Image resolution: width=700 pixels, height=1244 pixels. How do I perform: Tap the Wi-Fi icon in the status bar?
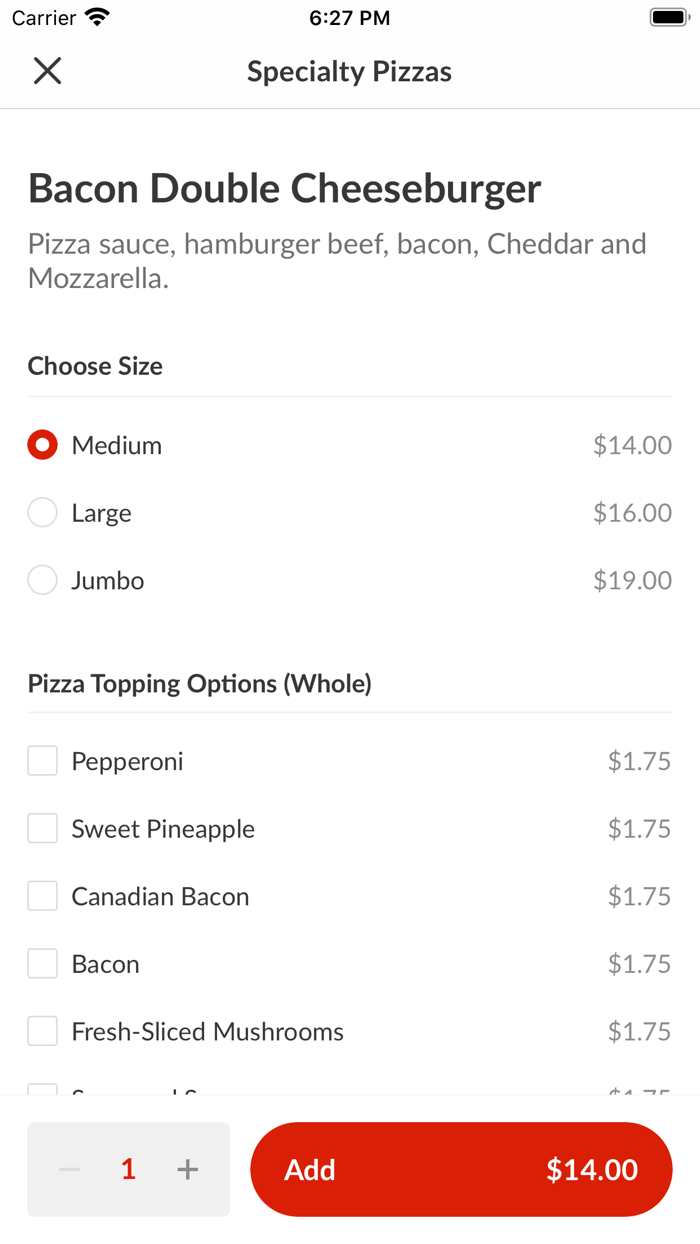pos(94,15)
